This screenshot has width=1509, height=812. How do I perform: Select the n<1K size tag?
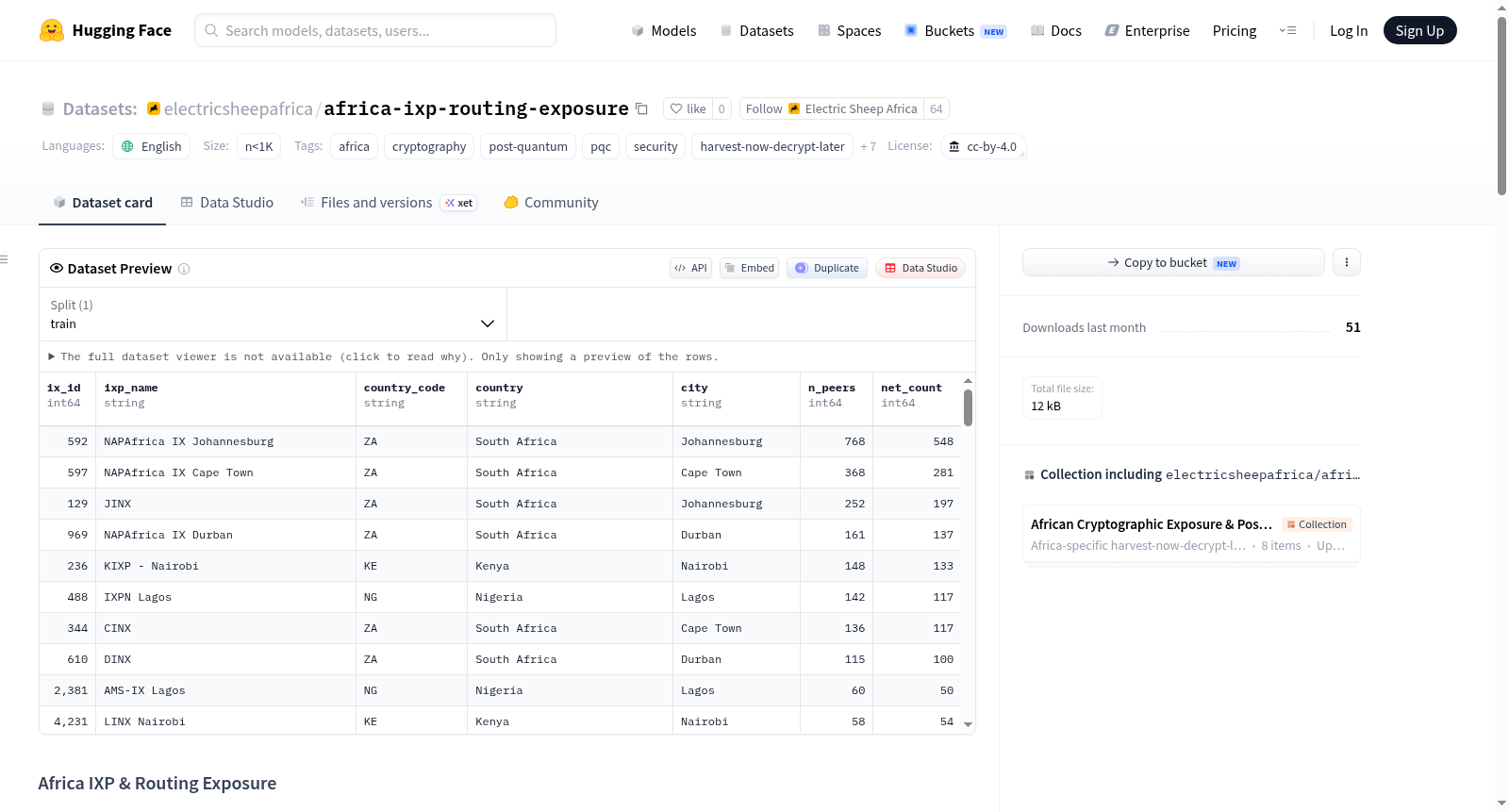(x=258, y=146)
